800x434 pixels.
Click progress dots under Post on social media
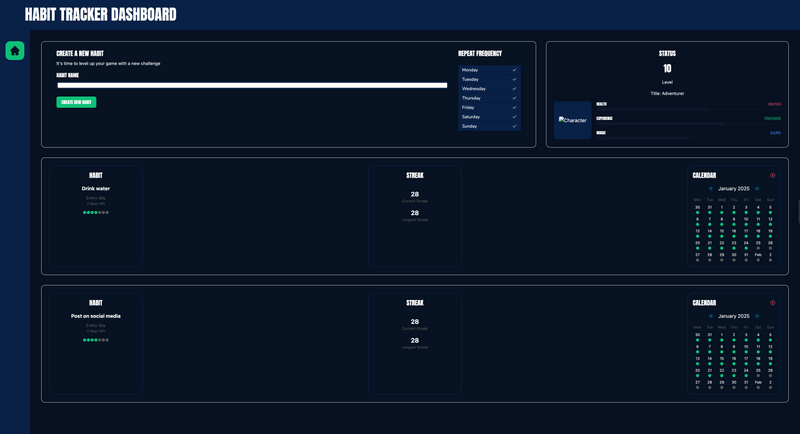(96, 340)
